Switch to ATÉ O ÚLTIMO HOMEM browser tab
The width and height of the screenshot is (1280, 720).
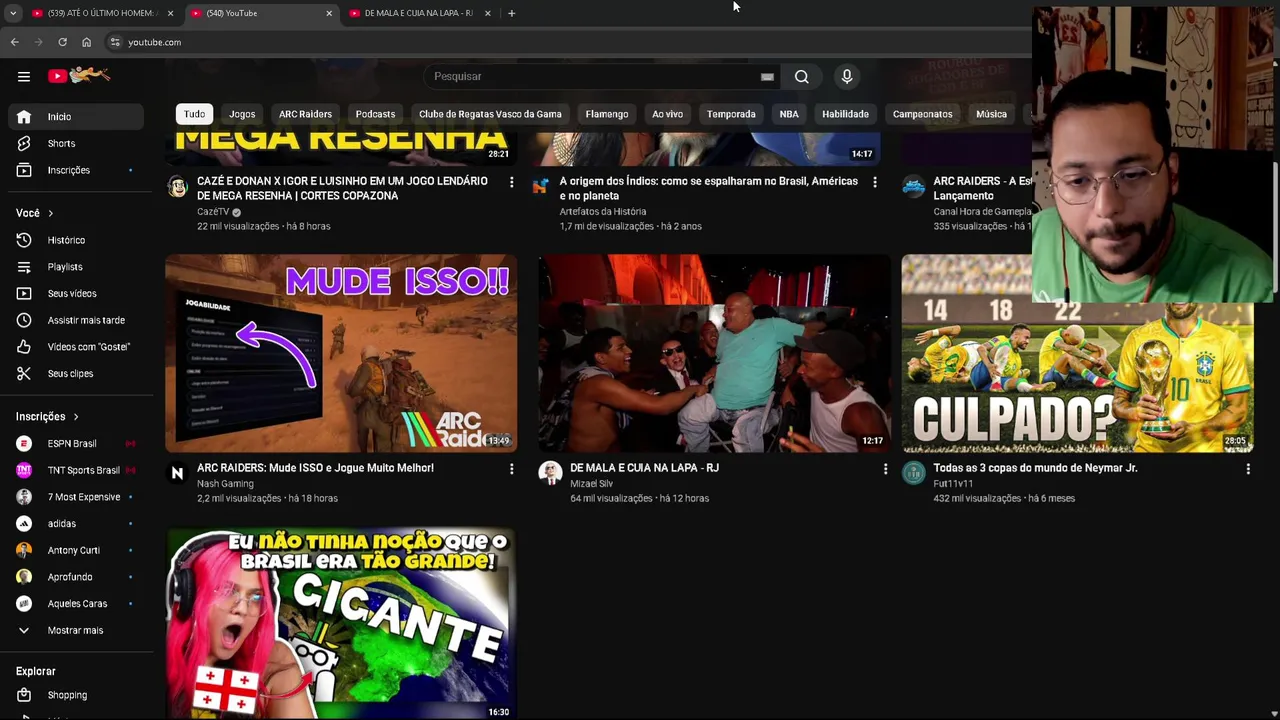(x=102, y=13)
